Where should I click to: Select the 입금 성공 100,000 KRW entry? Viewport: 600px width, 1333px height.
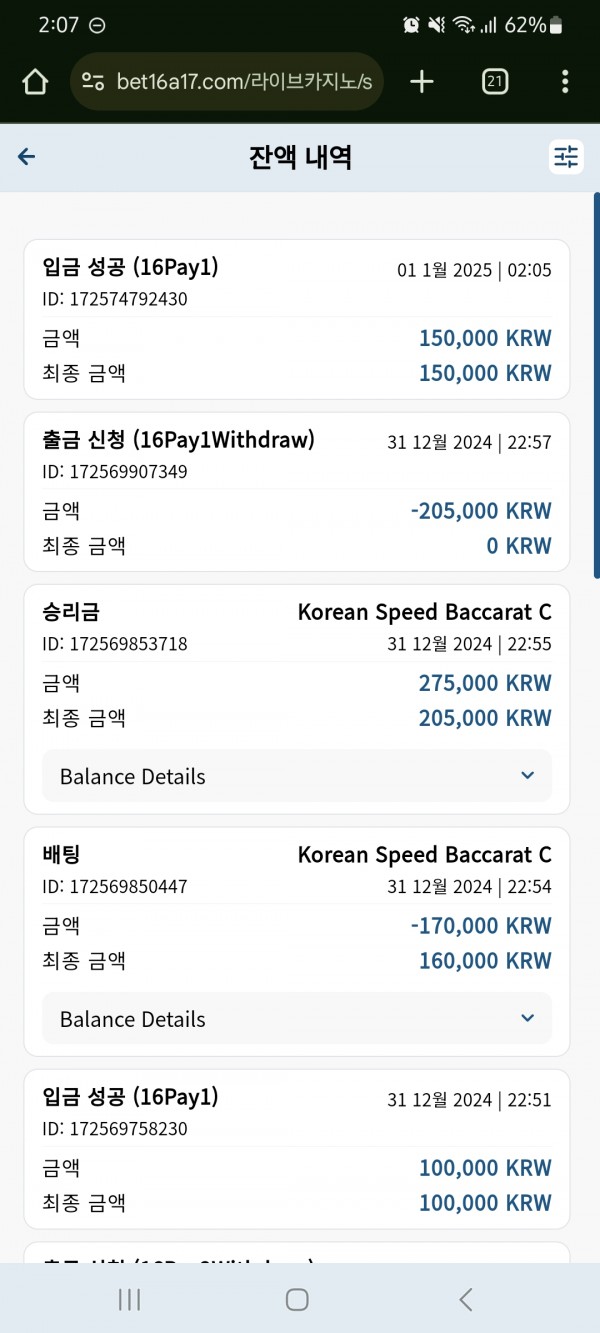tap(297, 1149)
